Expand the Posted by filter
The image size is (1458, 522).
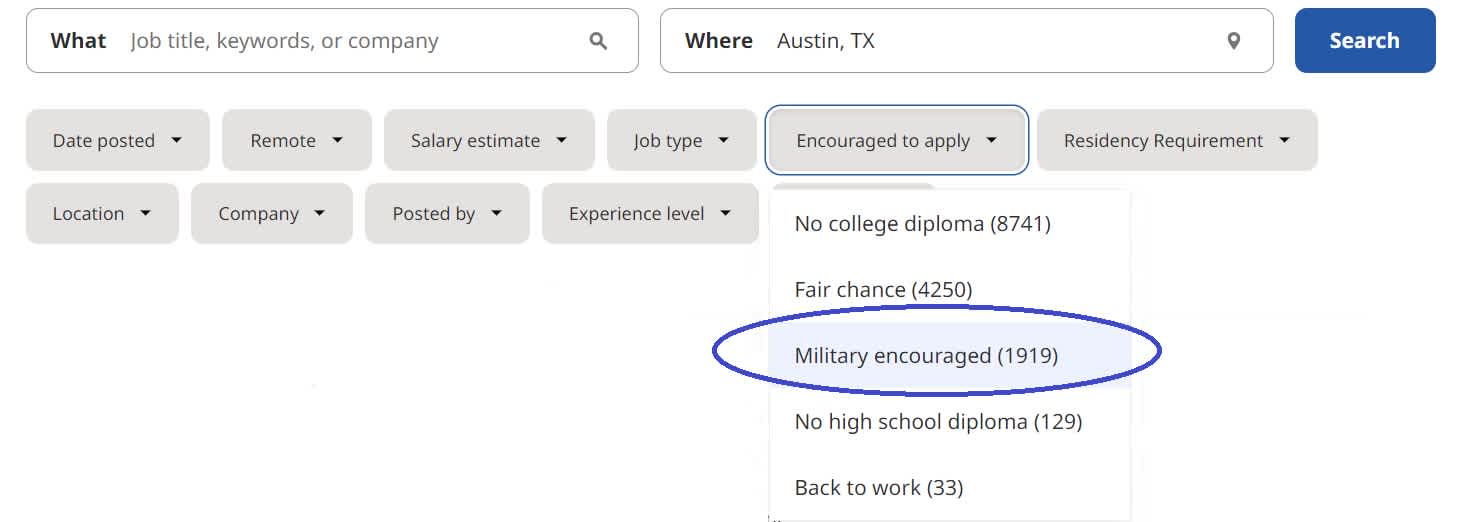pos(446,213)
